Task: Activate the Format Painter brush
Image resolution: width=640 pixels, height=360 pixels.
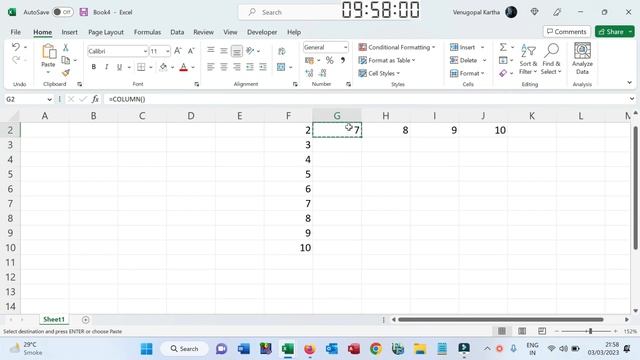Action: (x=66, y=73)
